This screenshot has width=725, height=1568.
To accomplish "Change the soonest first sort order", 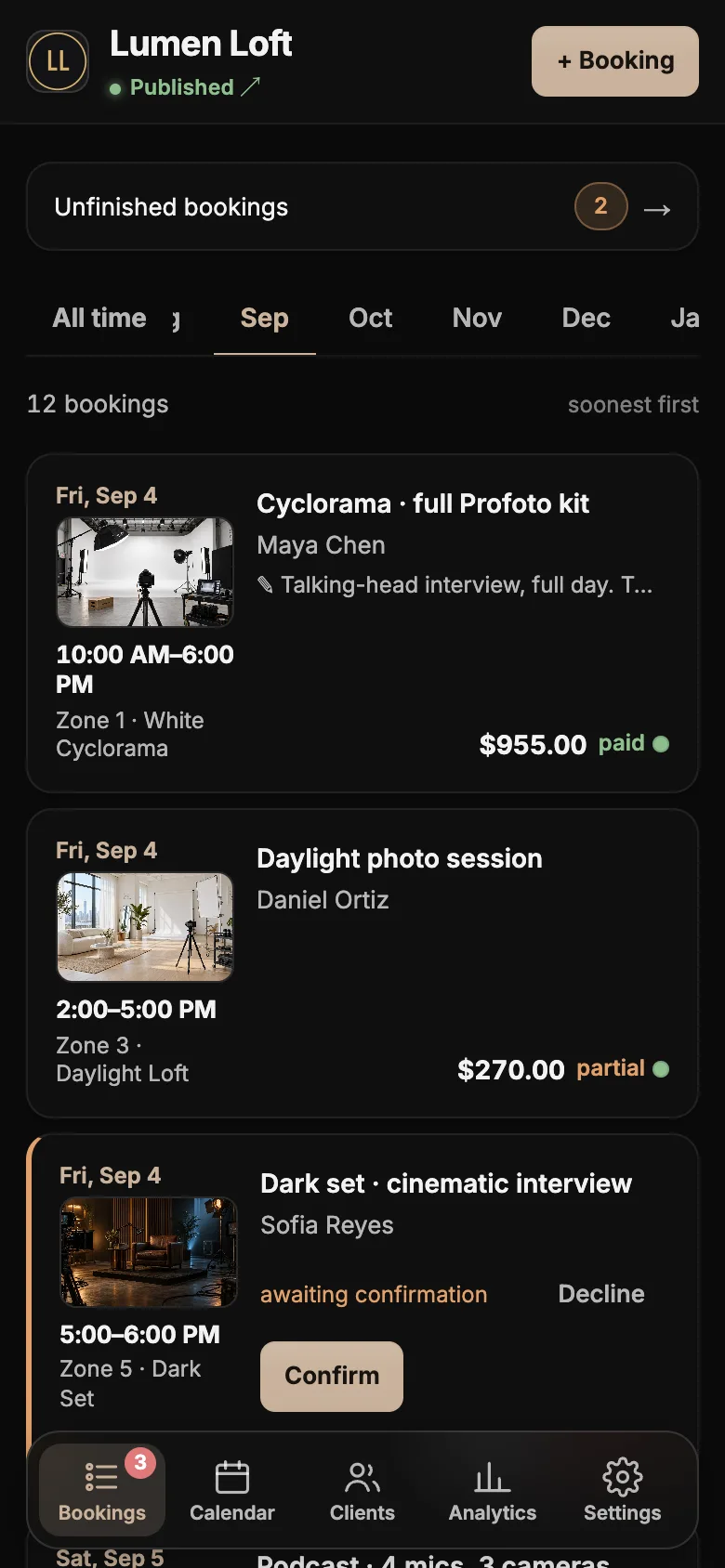I will (633, 404).
